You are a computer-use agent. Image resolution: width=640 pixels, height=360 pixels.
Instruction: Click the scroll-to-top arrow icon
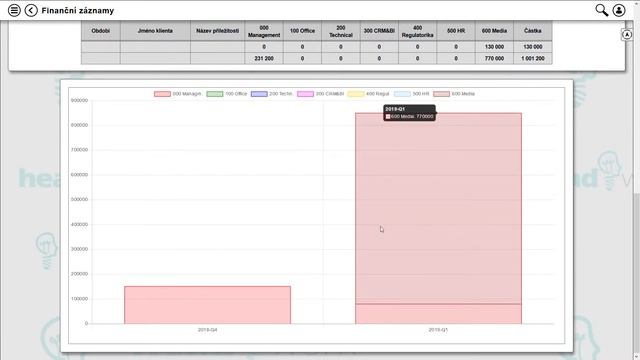point(627,35)
